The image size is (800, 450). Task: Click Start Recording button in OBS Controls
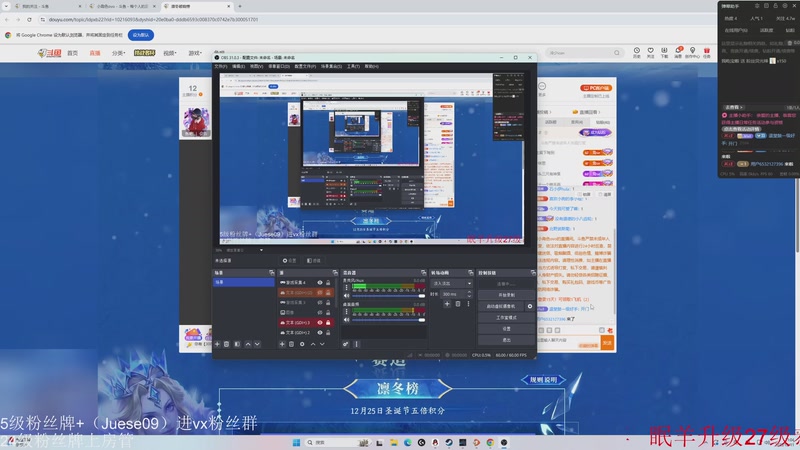pyautogui.click(x=506, y=295)
